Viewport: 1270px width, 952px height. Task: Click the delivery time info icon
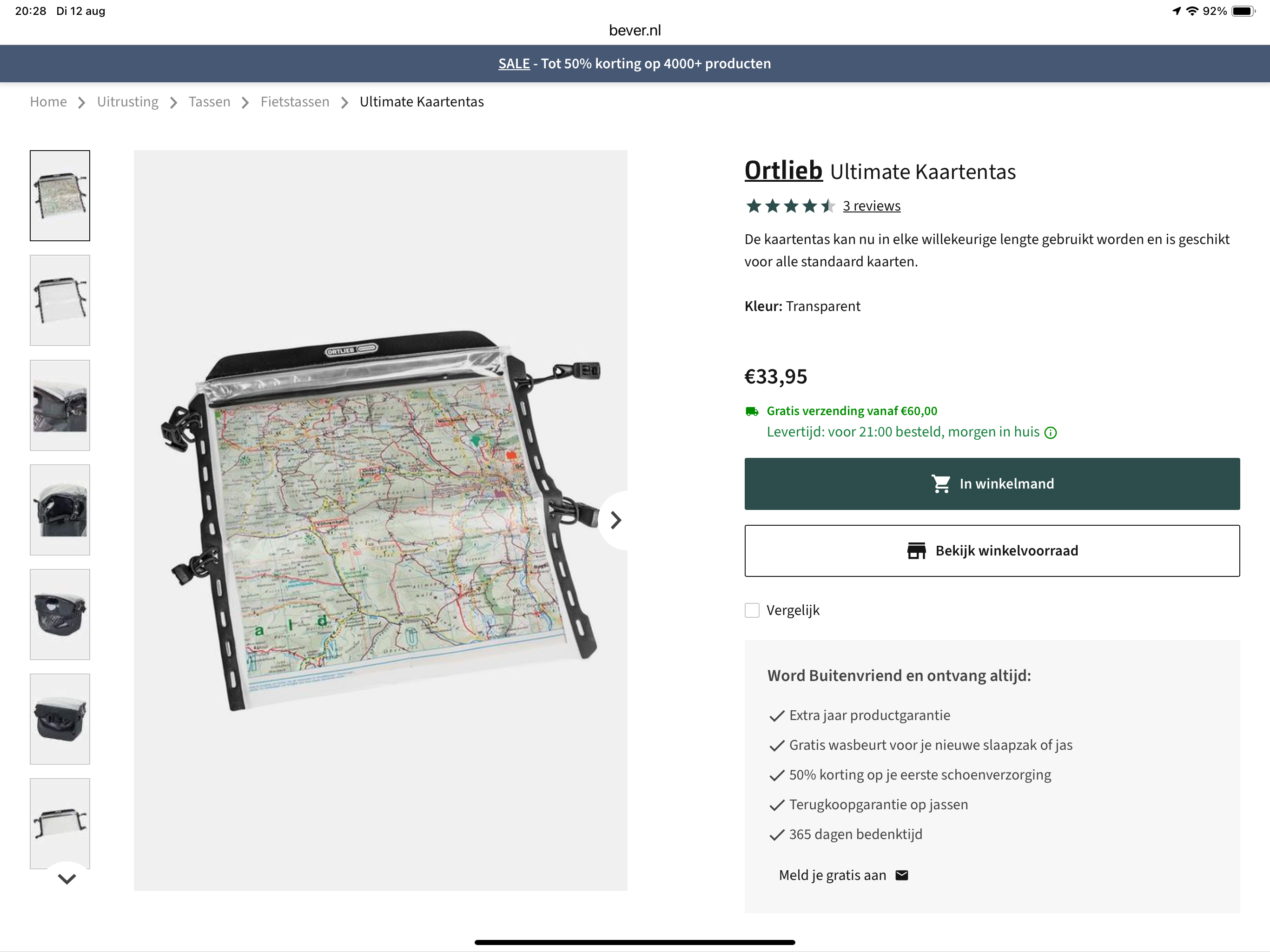point(1050,433)
